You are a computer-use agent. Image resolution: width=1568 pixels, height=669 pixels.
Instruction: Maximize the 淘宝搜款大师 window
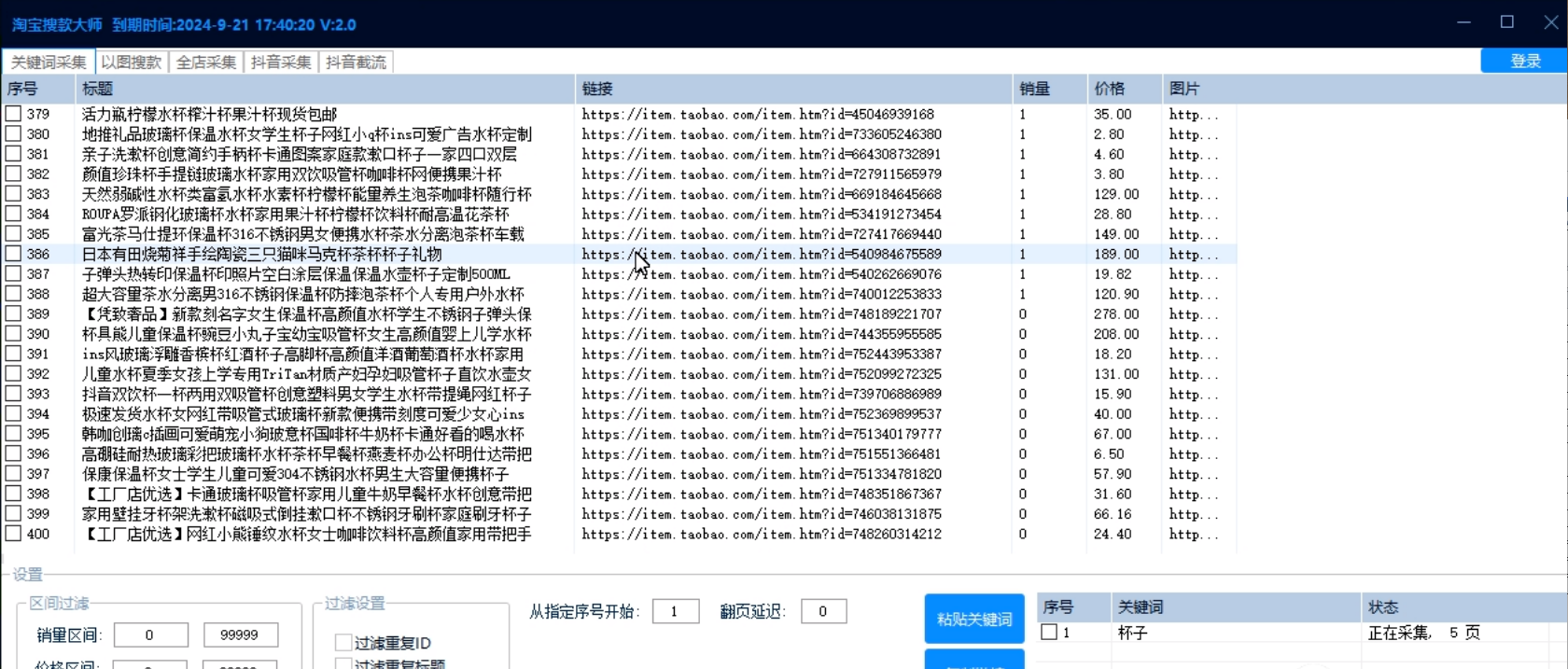pos(1507,22)
